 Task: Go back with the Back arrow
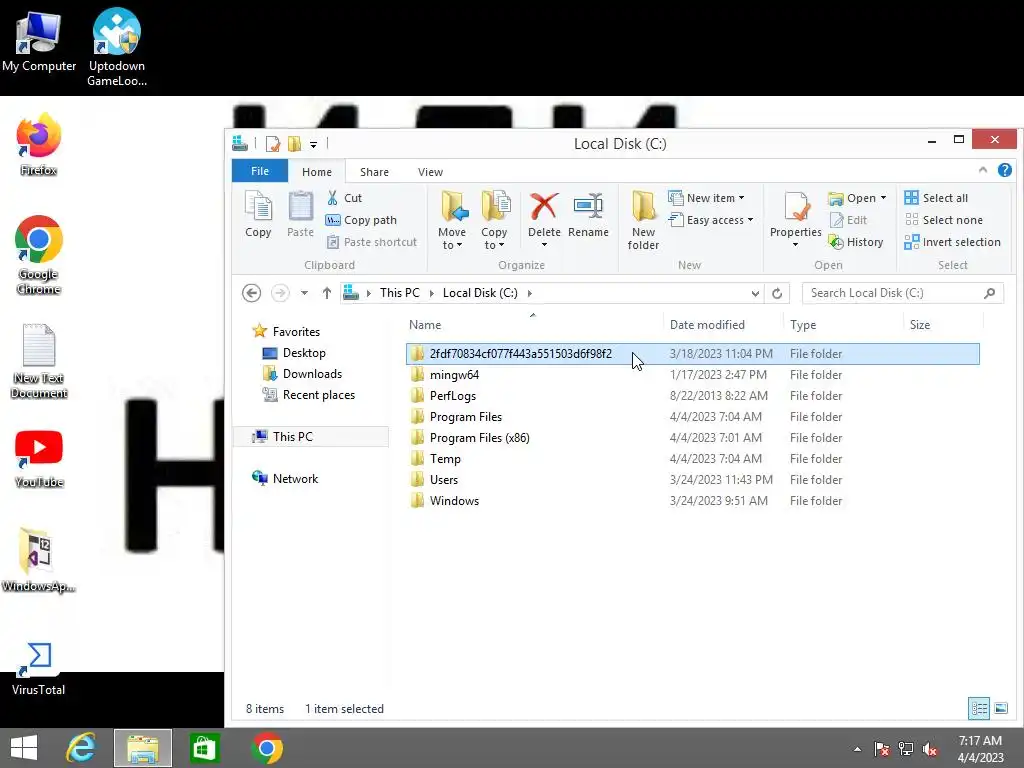click(x=251, y=293)
